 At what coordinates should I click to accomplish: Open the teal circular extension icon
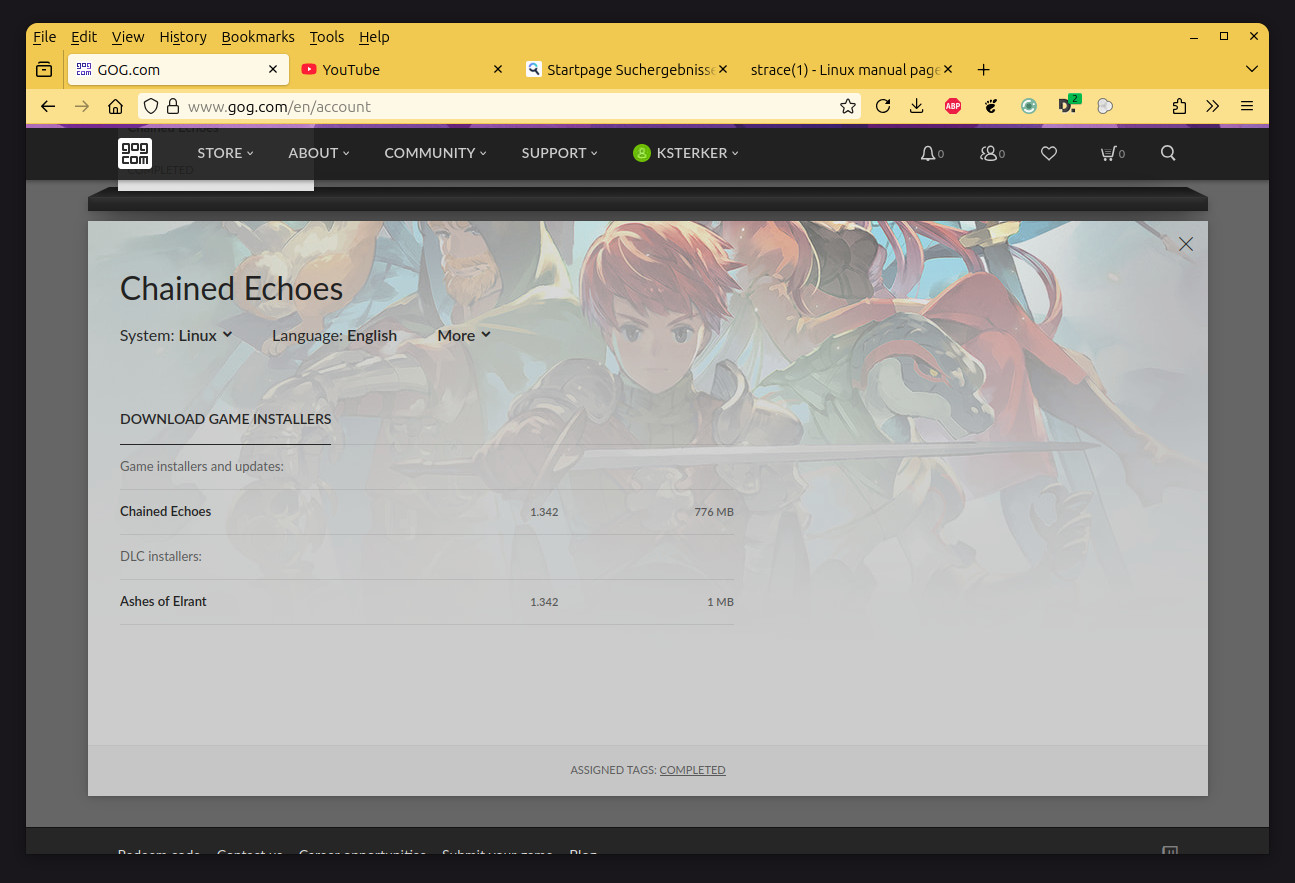point(1029,106)
